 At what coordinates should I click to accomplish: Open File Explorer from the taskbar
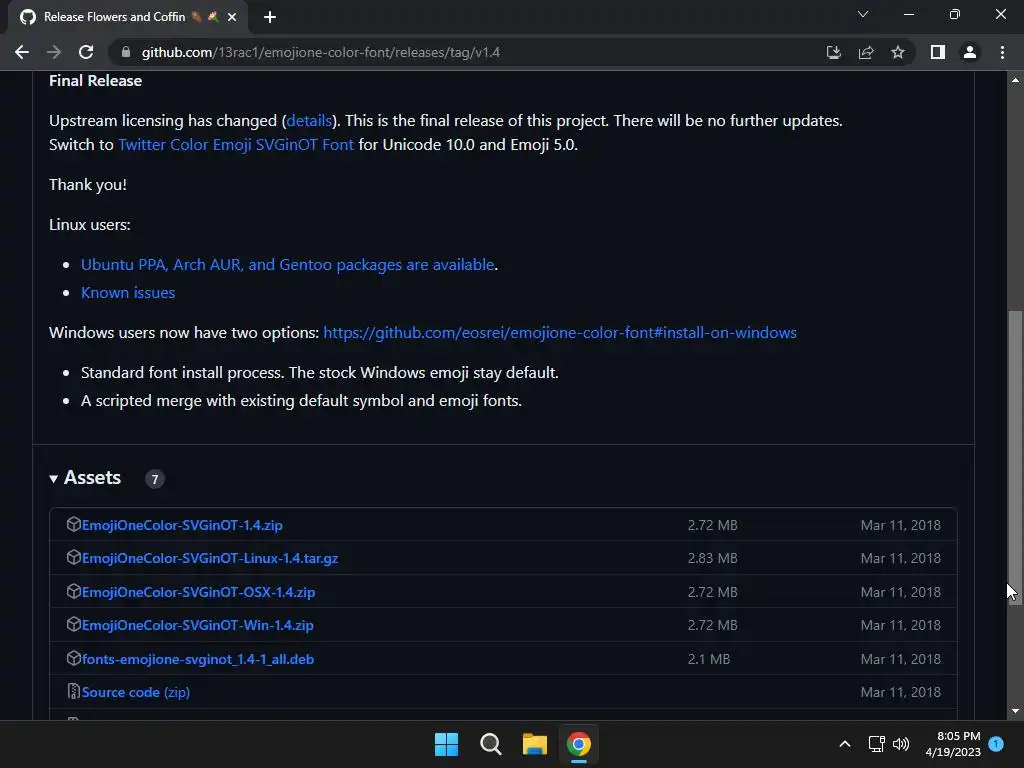click(x=534, y=744)
